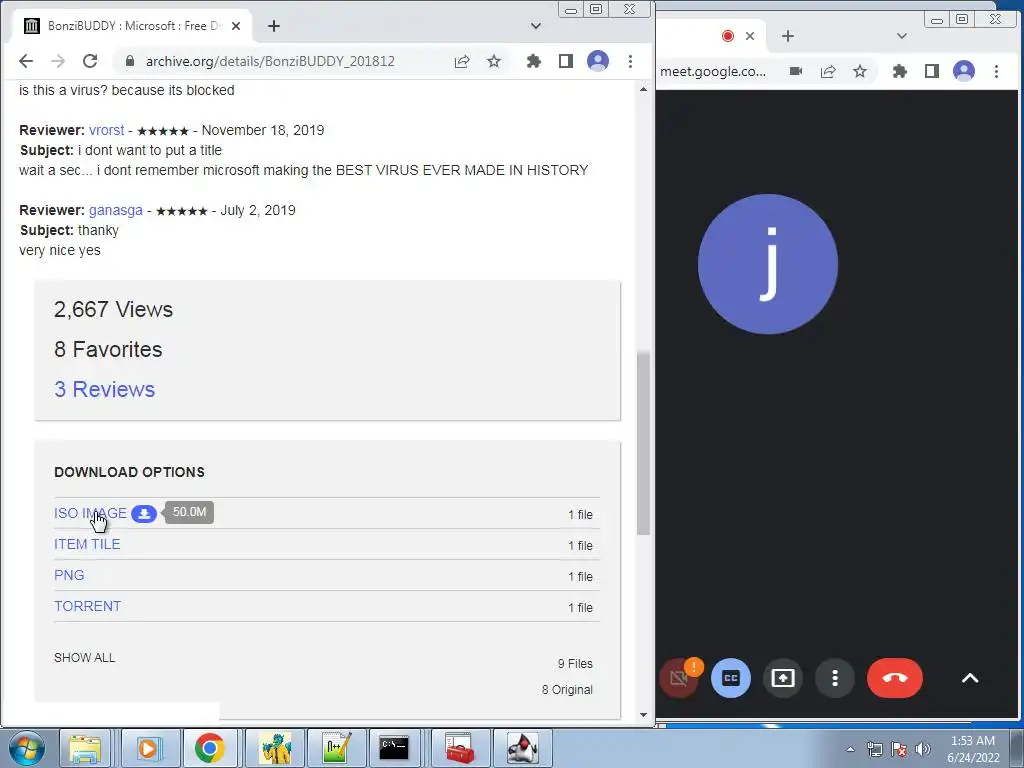Toggle captions CC button in Meet
The height and width of the screenshot is (768, 1024).
point(731,678)
